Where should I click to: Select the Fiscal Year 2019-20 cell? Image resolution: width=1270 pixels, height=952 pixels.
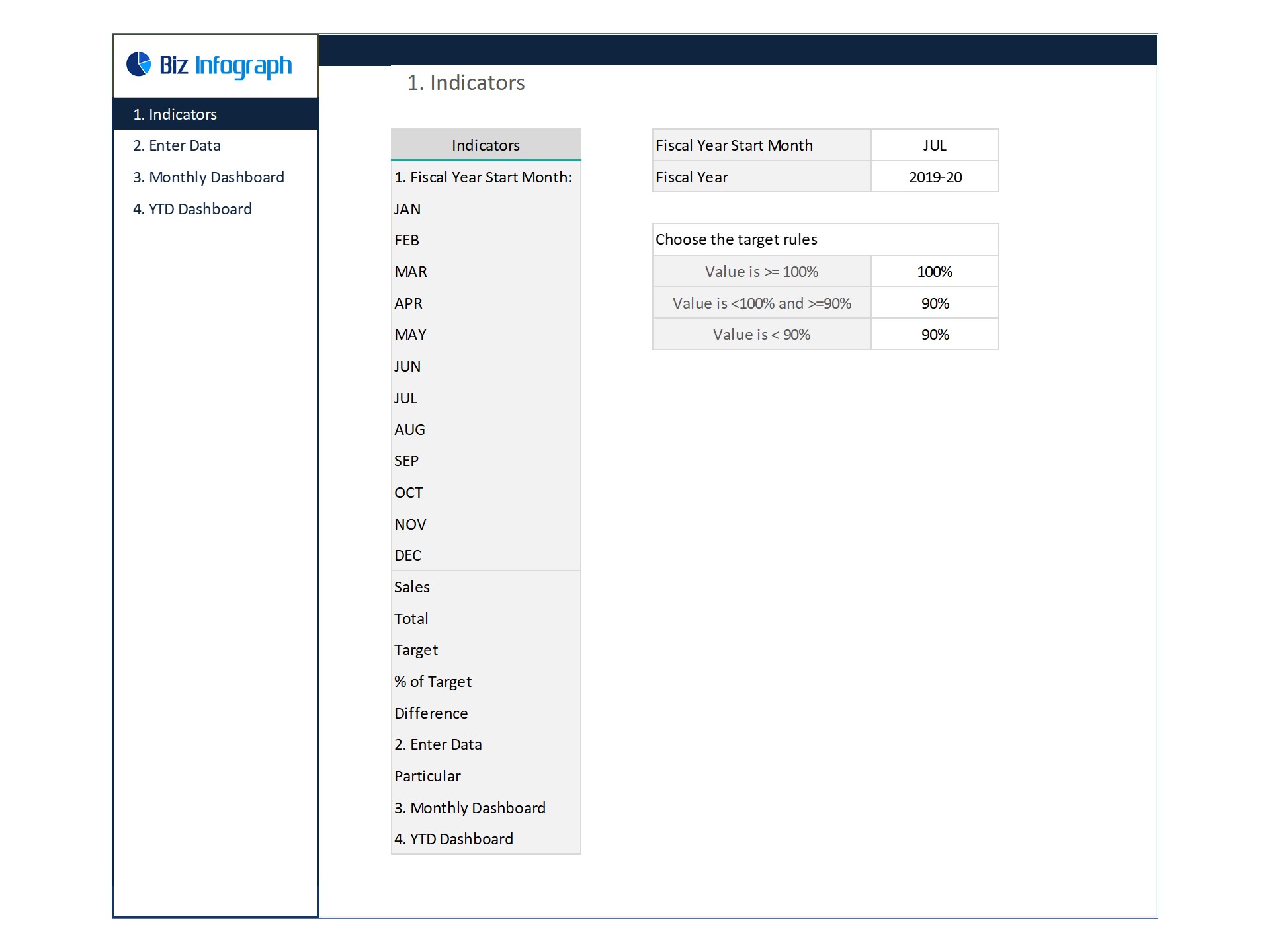(x=935, y=177)
